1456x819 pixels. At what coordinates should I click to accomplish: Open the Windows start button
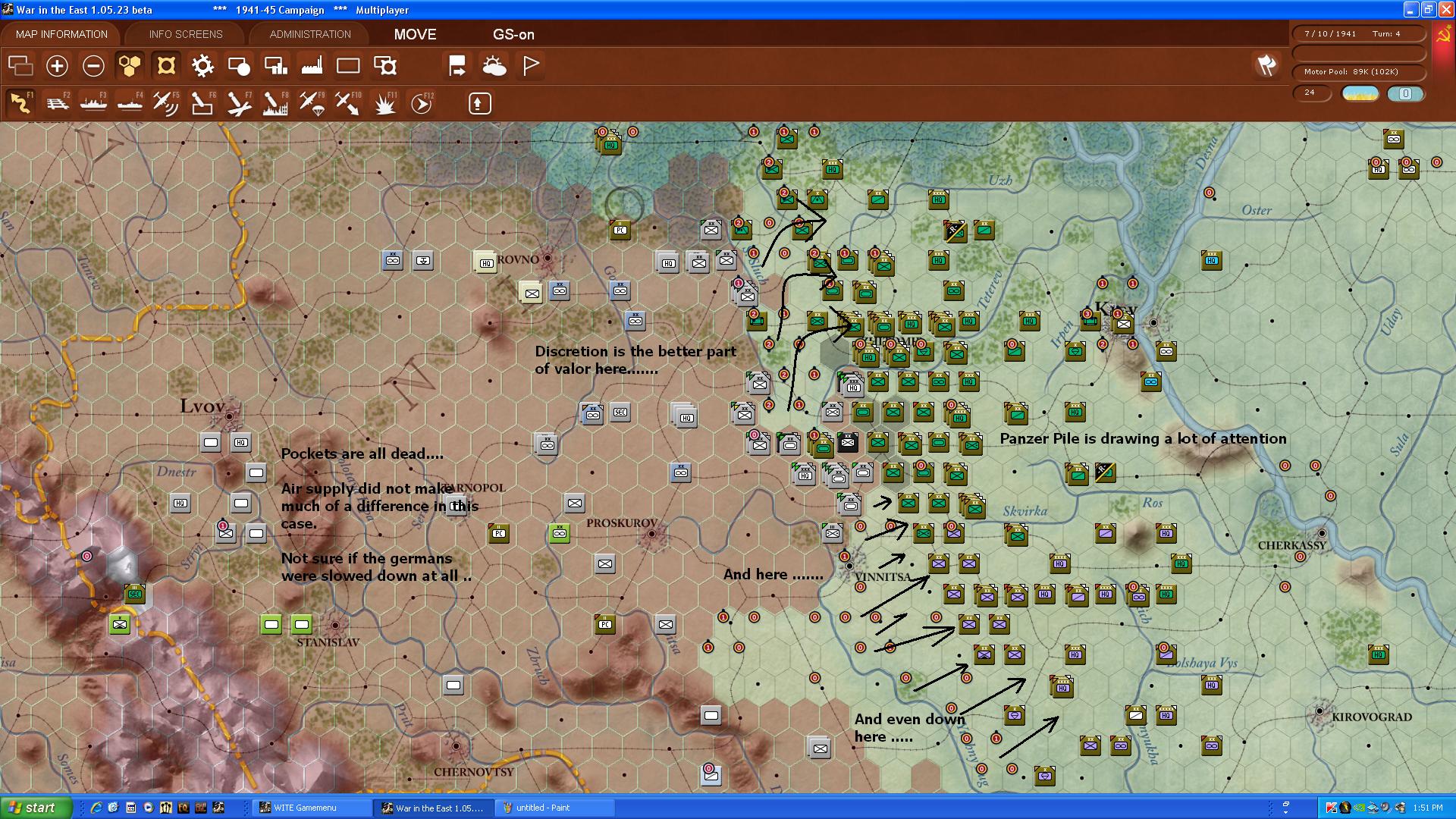tap(36, 808)
